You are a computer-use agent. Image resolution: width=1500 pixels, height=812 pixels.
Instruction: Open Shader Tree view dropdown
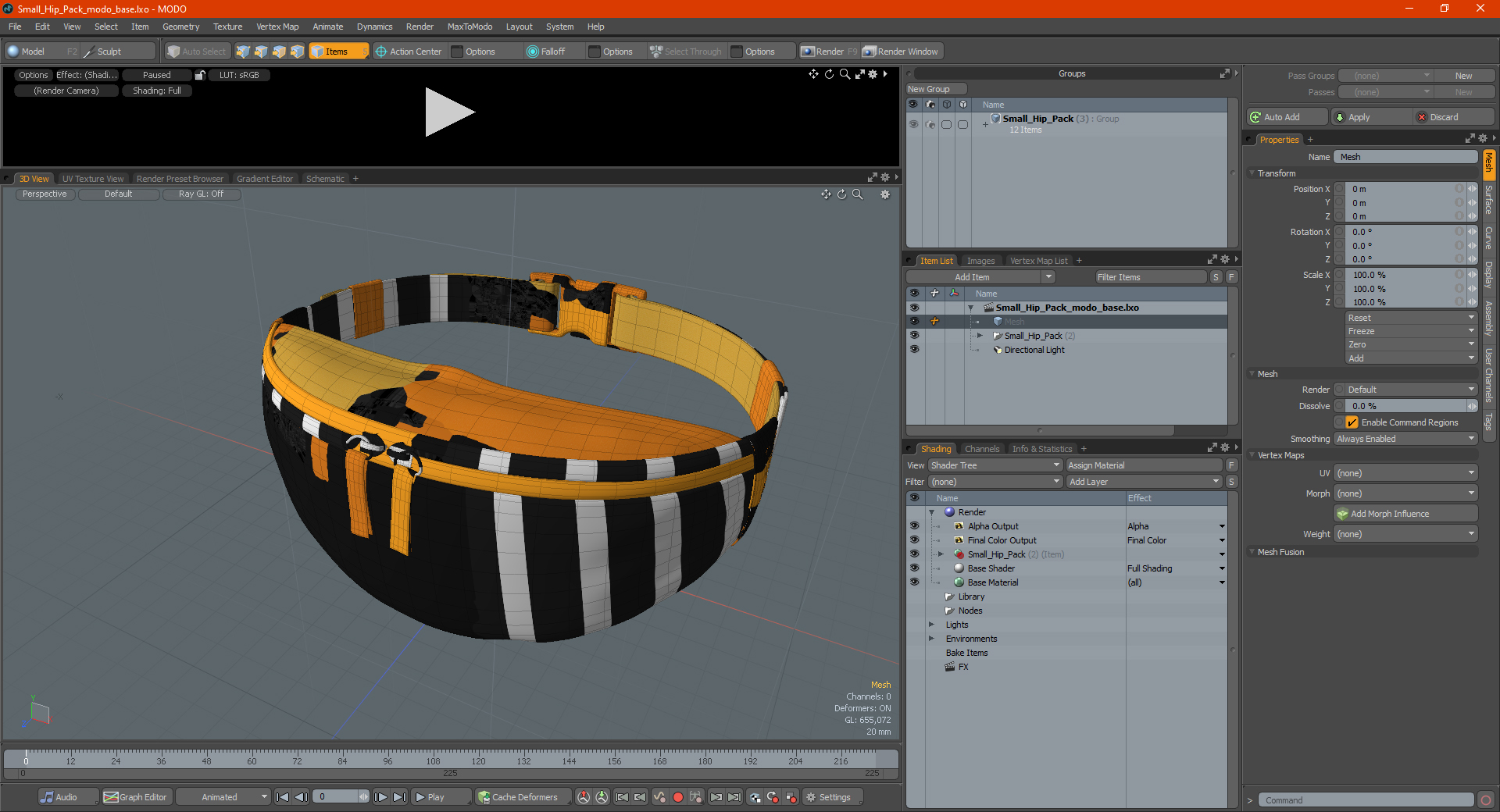pos(995,465)
